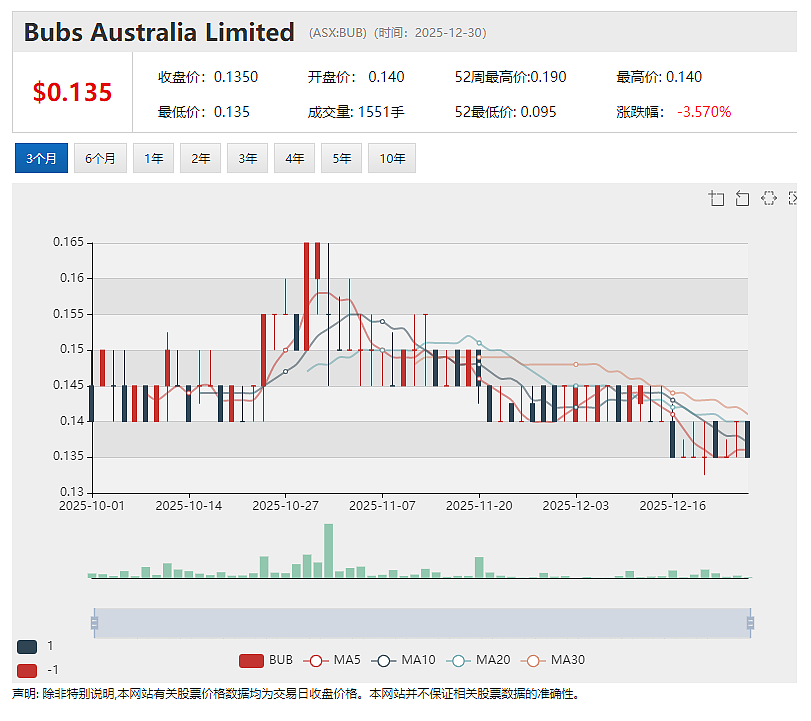
Task: Click the 0.165 y-axis label
Action: [x=68, y=242]
